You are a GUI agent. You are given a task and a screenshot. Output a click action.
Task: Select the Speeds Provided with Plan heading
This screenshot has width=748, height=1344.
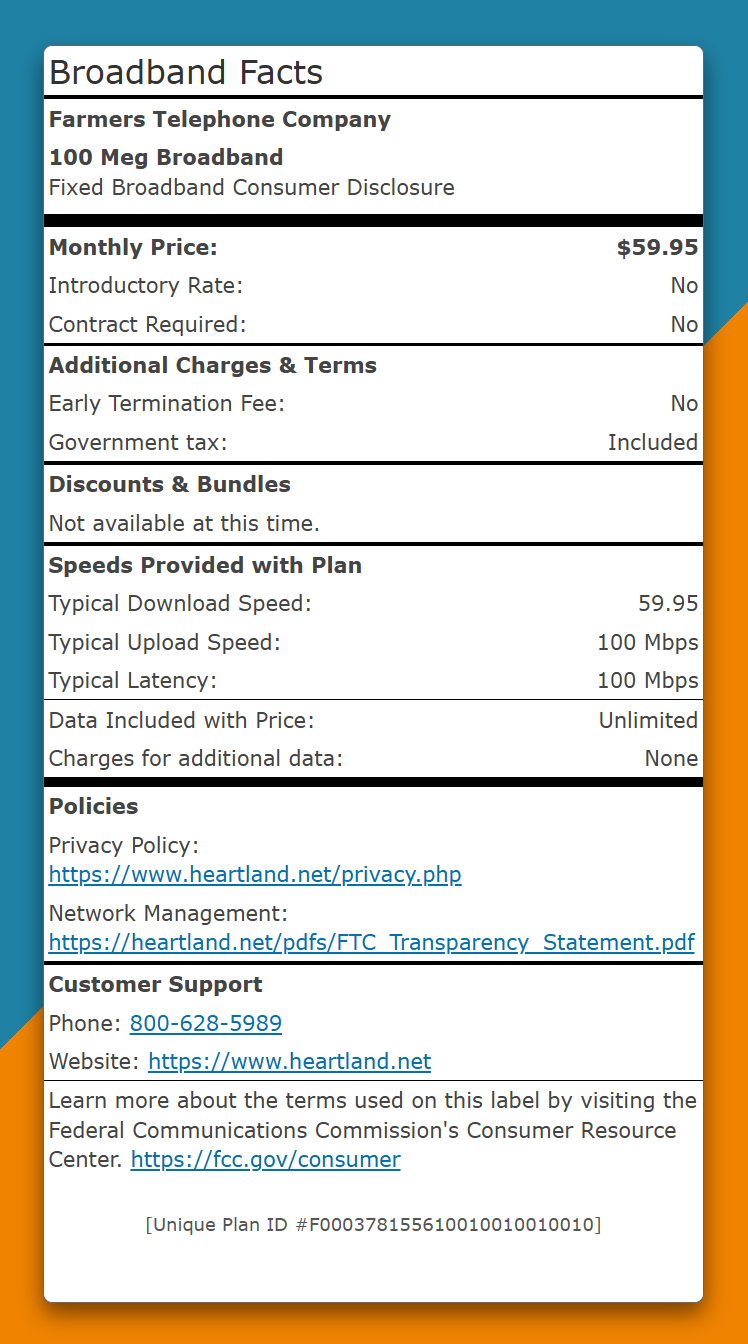click(205, 565)
